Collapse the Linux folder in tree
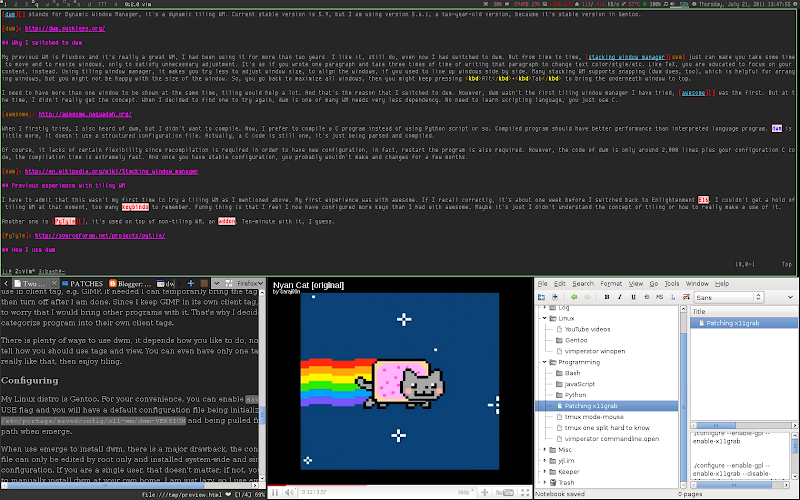Image resolution: width=800 pixels, height=500 pixels. pyautogui.click(x=544, y=318)
